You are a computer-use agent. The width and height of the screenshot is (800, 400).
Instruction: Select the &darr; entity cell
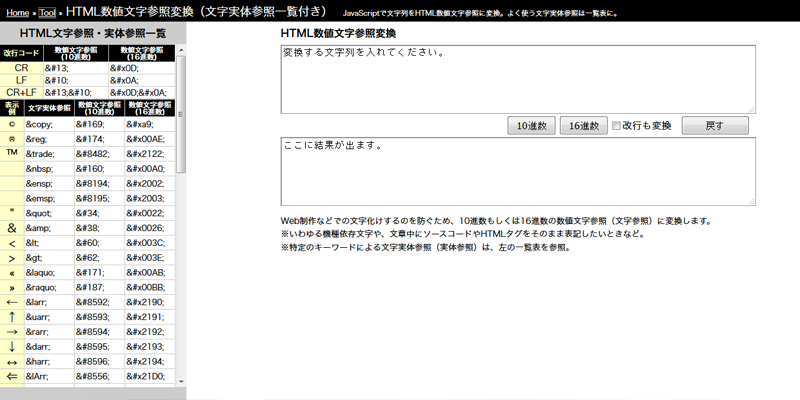[49, 346]
